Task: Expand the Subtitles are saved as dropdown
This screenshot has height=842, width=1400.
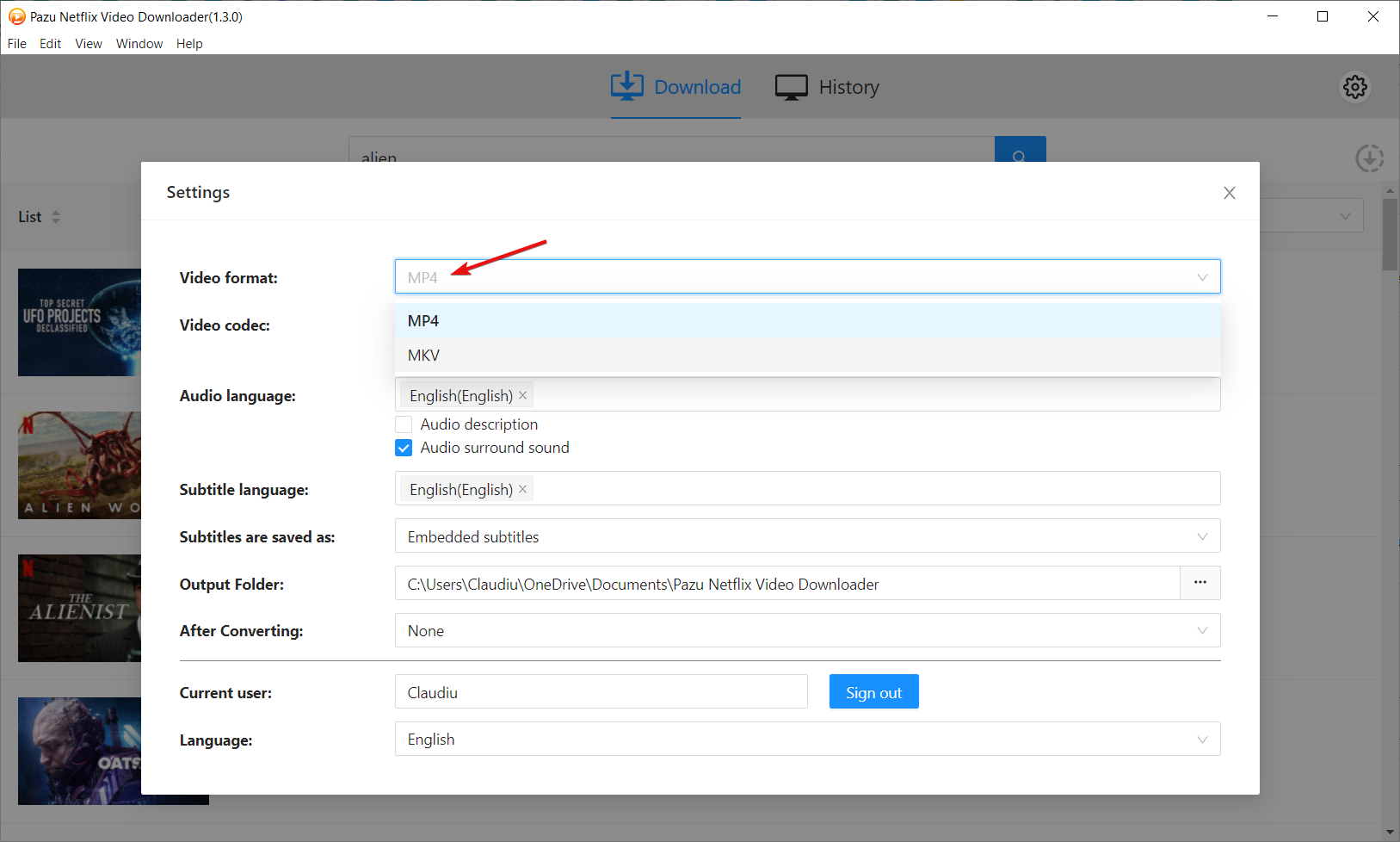Action: coord(806,536)
